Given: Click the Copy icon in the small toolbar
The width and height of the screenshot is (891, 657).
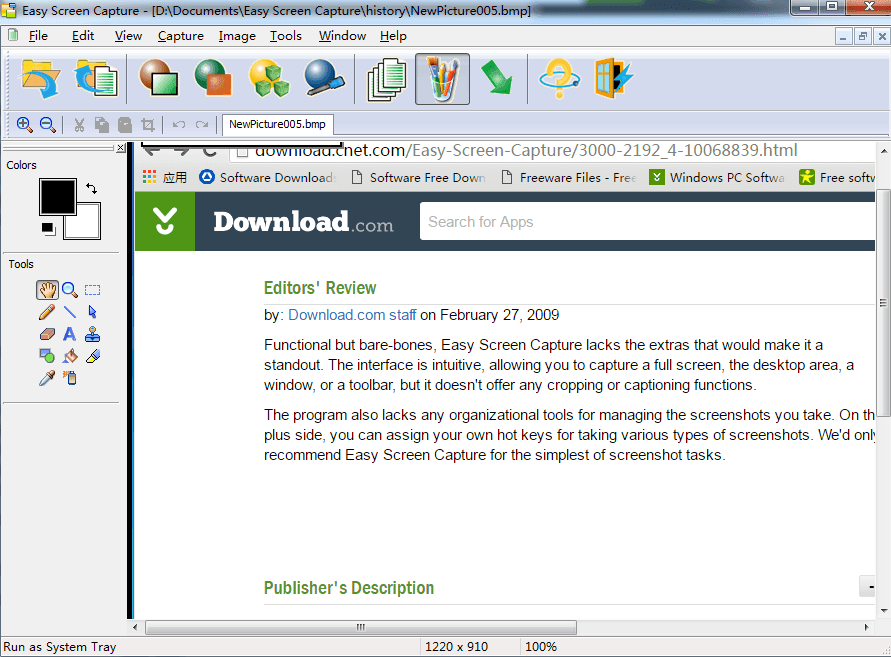Looking at the screenshot, I should tap(102, 124).
